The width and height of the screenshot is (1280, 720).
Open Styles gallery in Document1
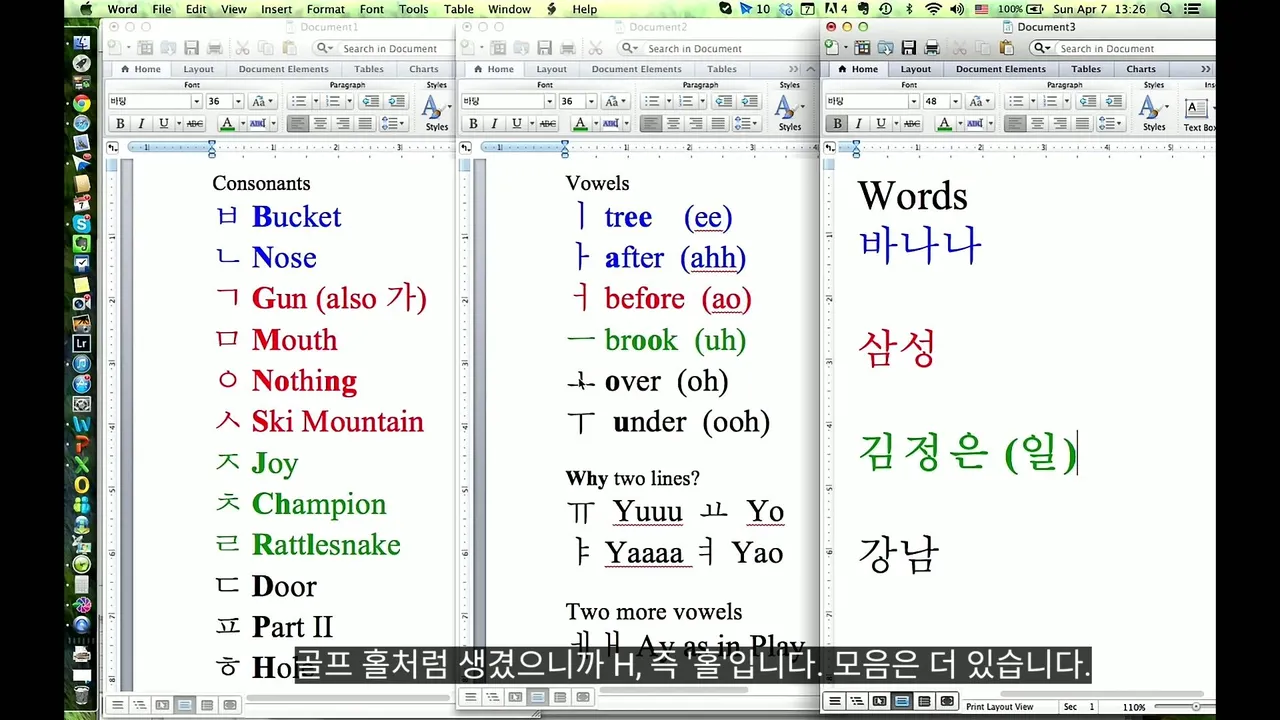pyautogui.click(x=436, y=113)
